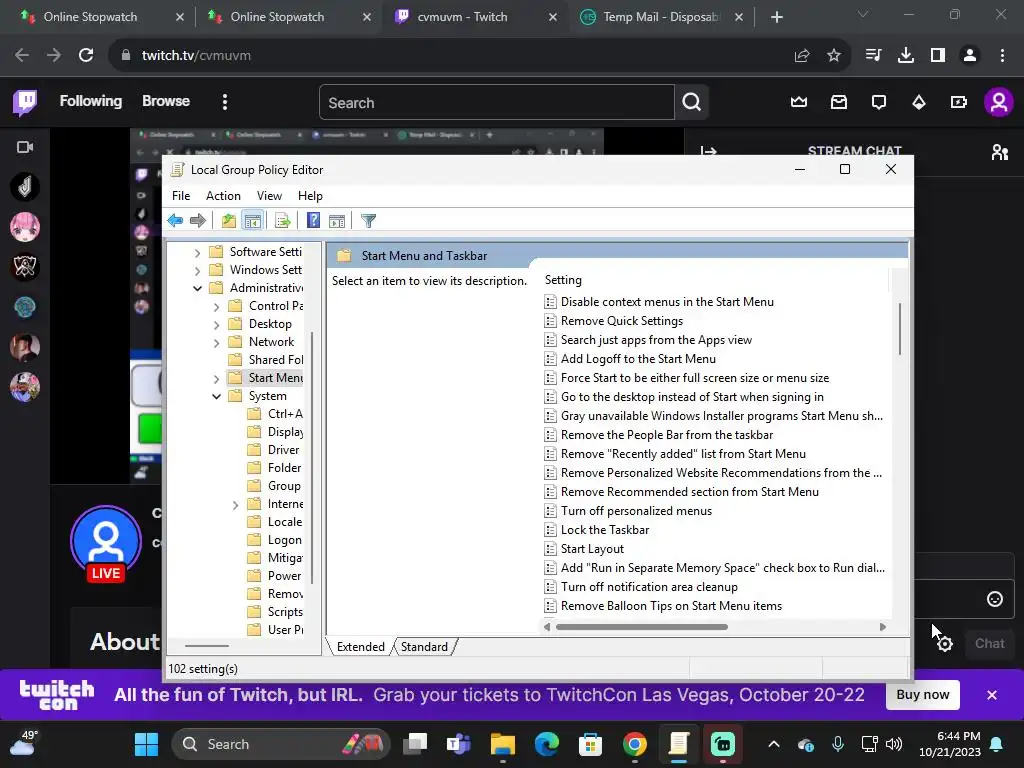Show hidden system tray icons chevron
The image size is (1024, 768).
point(774,744)
